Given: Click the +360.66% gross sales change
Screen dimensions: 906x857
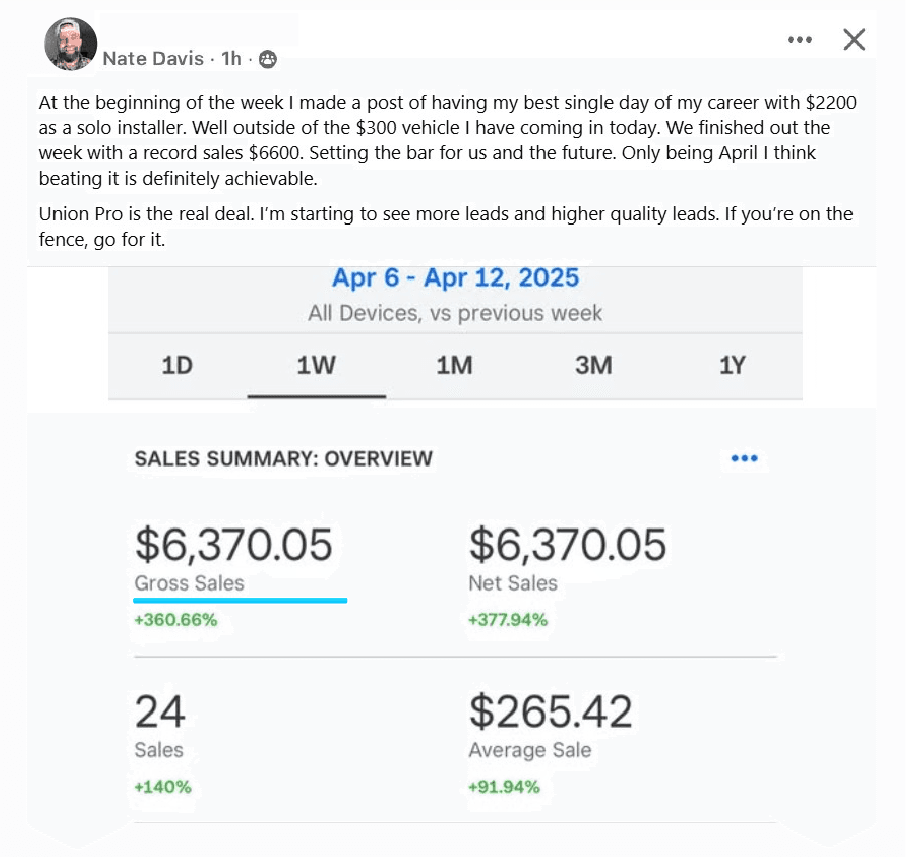Looking at the screenshot, I should tap(176, 620).
